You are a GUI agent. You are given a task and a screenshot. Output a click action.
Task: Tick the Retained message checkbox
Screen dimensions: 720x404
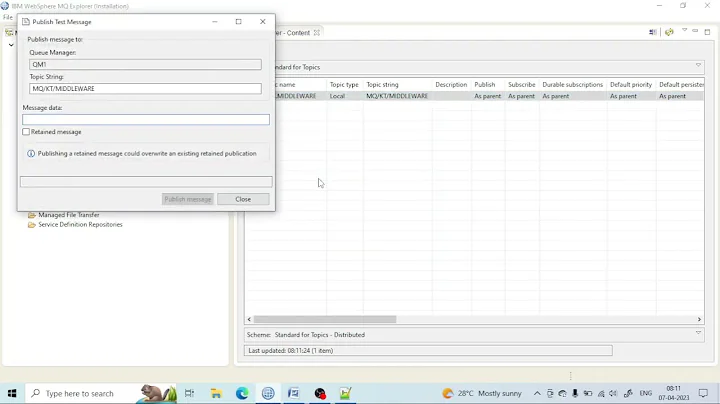(26, 132)
